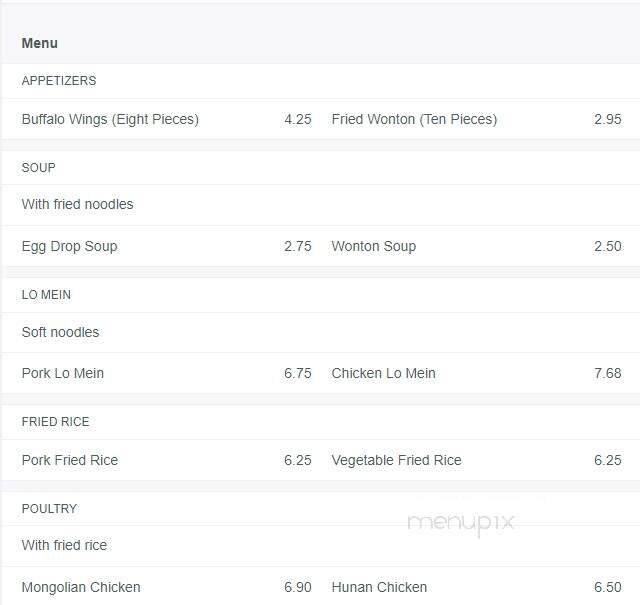Select Egg Drop Soup menu item
The width and height of the screenshot is (640, 605).
[x=69, y=246]
